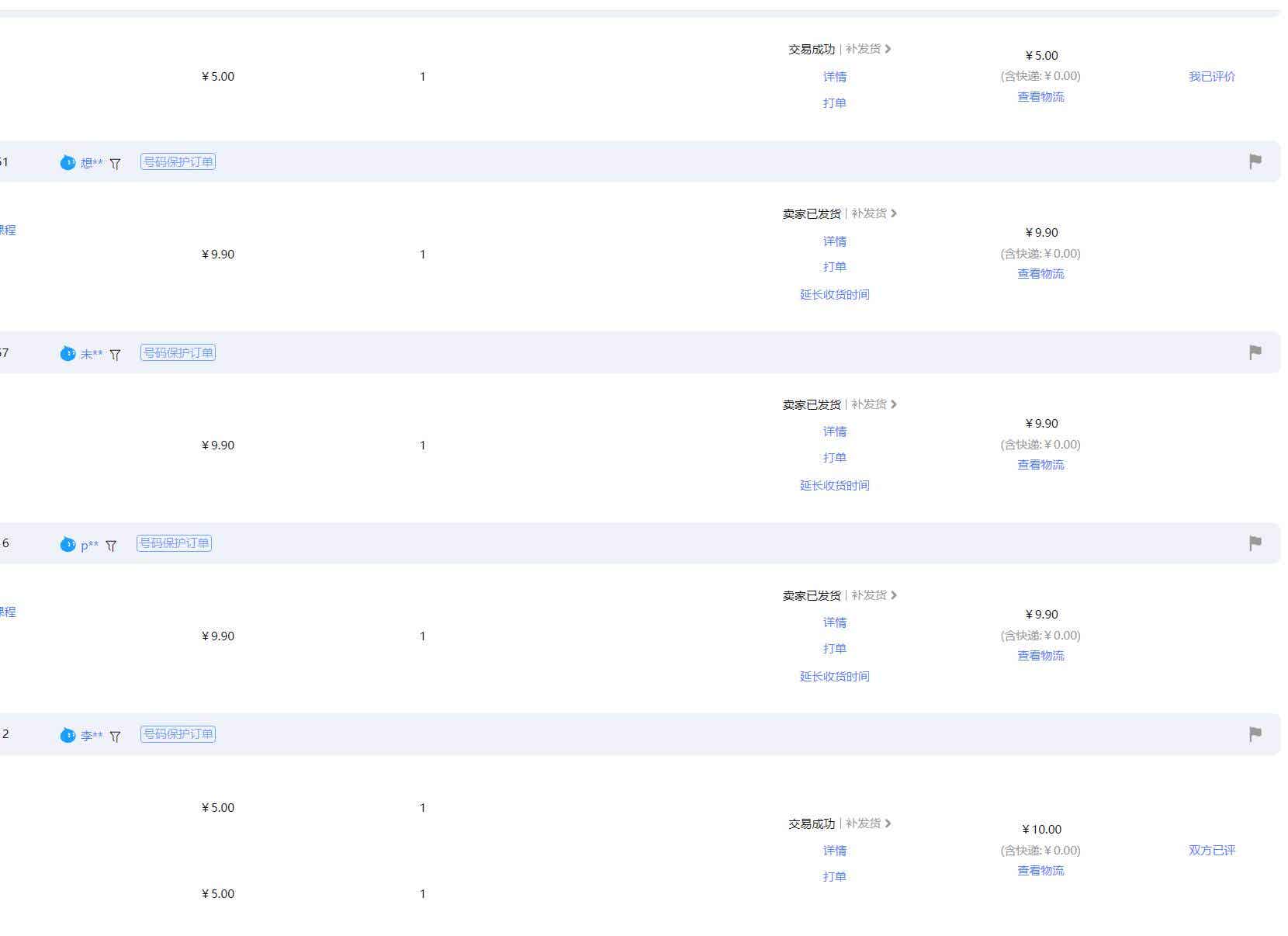The image size is (1288, 936).
Task: Open the Wangwang chat icon for 想**
Action: click(68, 162)
